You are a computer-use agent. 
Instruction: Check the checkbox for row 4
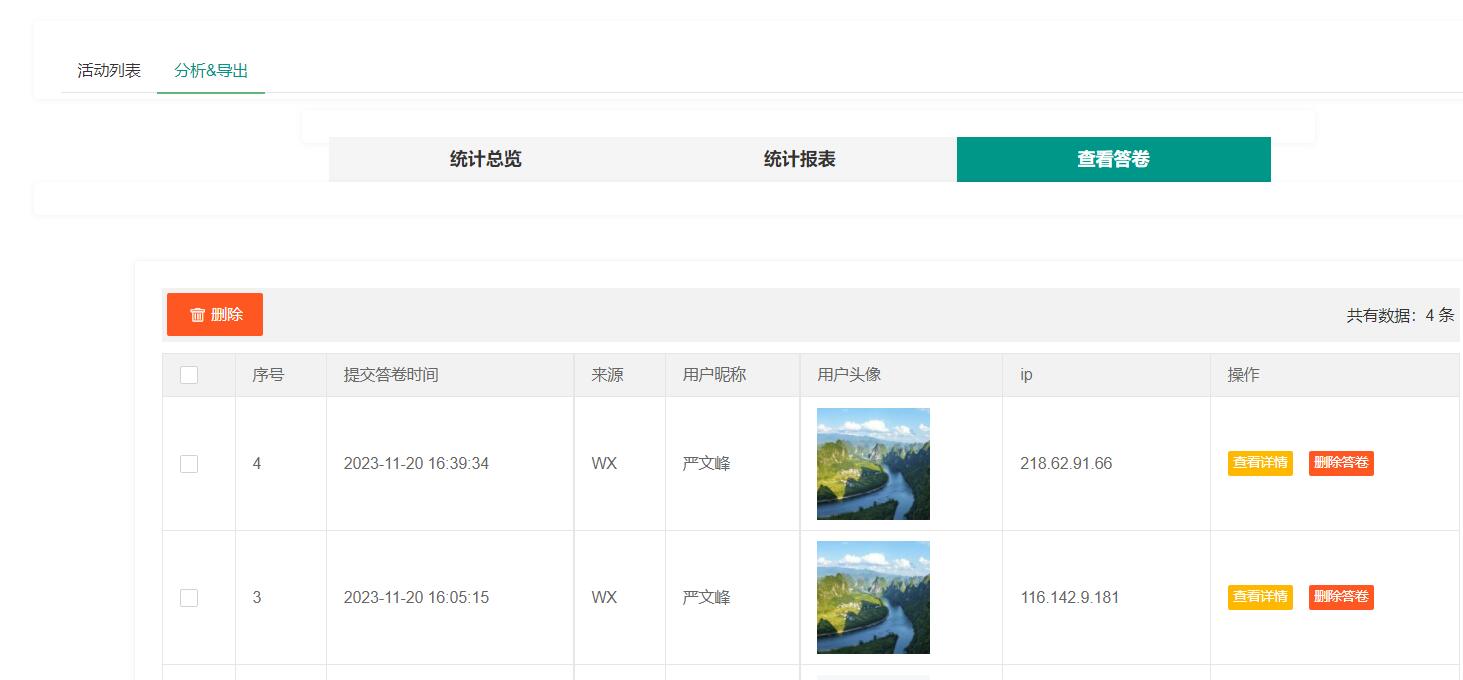coord(189,464)
